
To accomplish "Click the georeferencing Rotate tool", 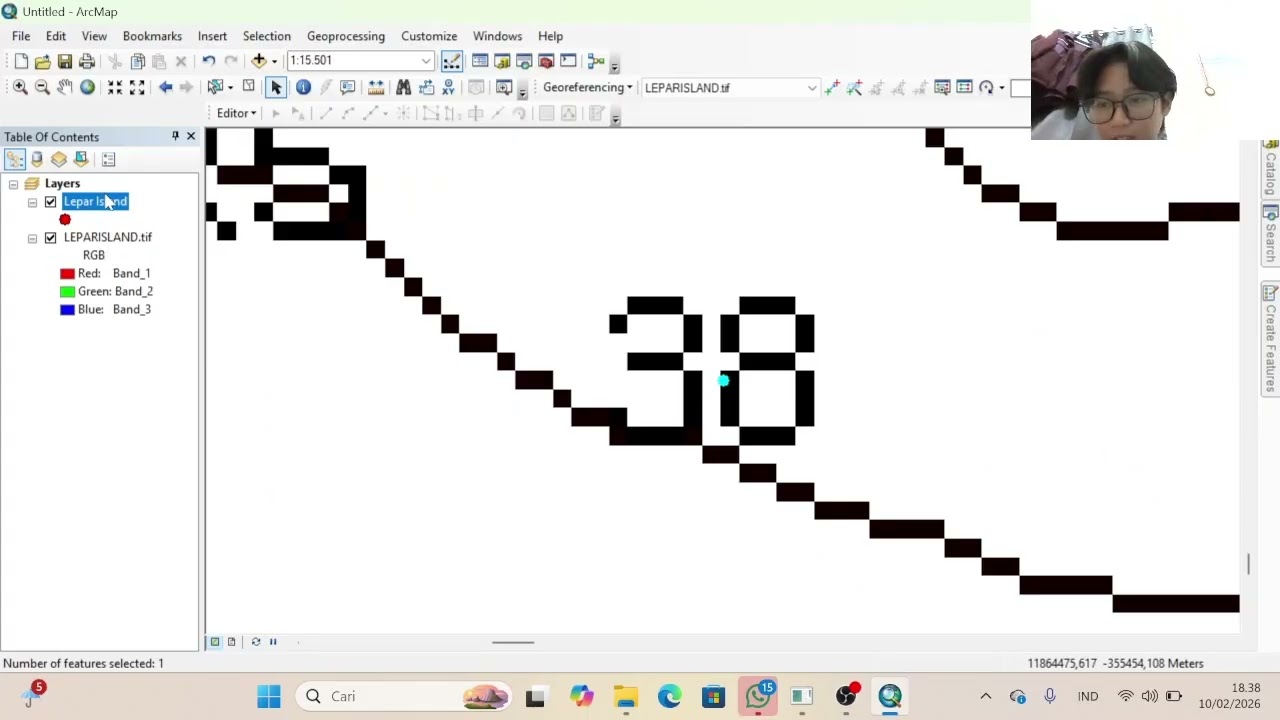I will click(986, 88).
